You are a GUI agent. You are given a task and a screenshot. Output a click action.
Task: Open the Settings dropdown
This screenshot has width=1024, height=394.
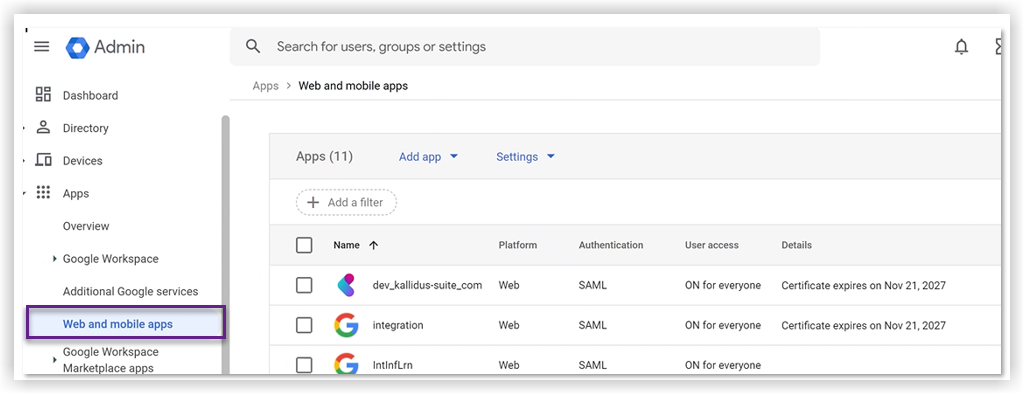point(526,157)
